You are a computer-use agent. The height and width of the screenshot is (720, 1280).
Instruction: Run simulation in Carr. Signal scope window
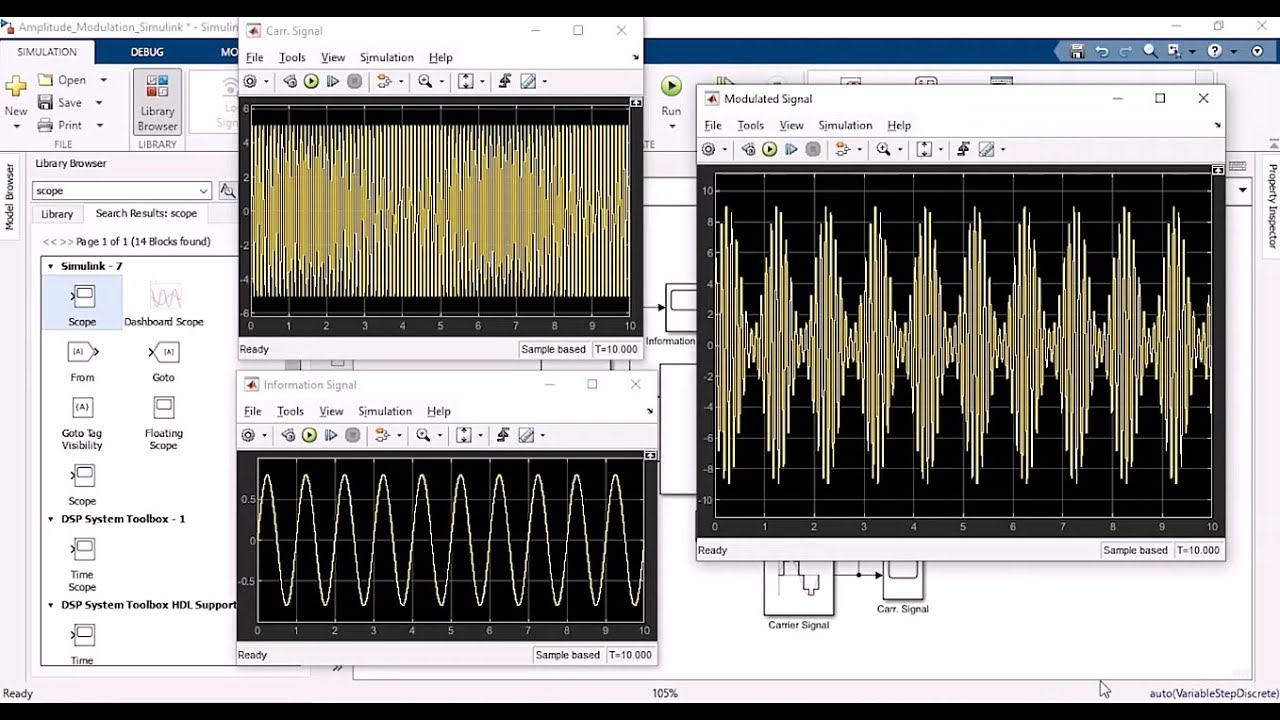click(x=311, y=82)
